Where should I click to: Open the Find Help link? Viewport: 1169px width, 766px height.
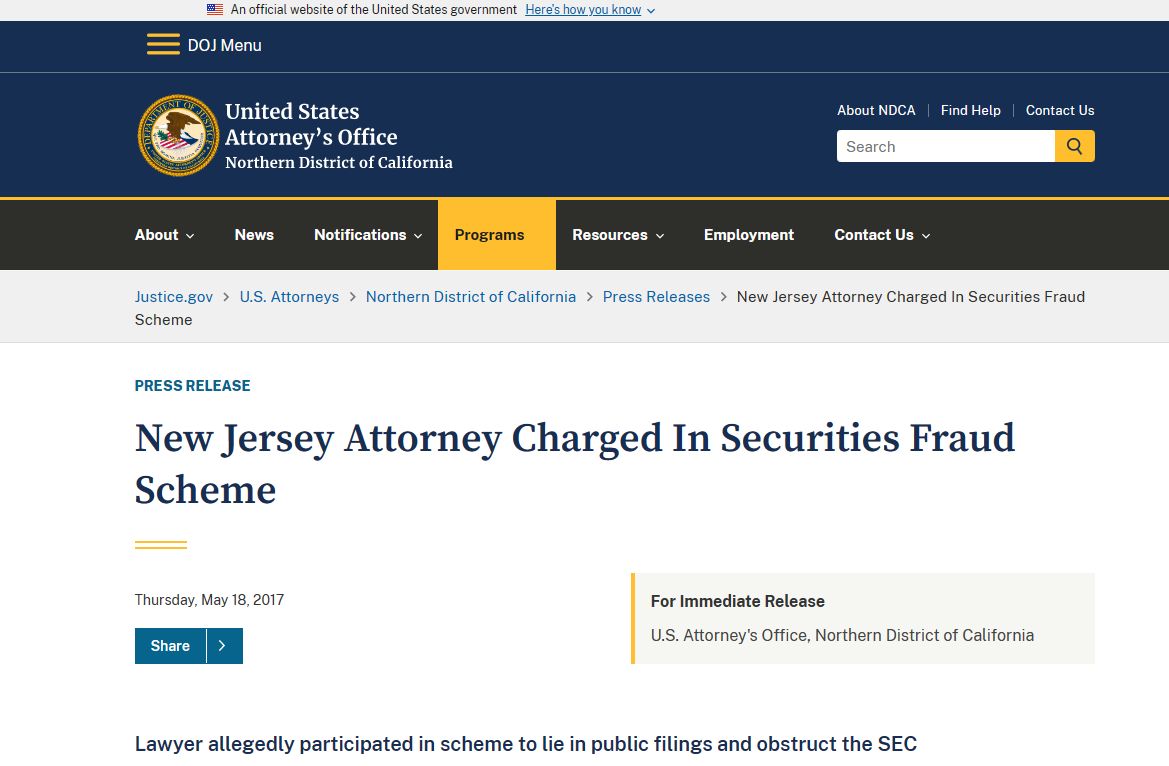tap(970, 110)
